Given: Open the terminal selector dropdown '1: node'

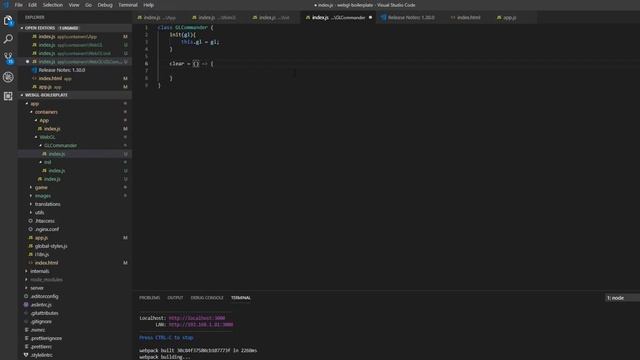Looking at the screenshot, I should tap(622, 298).
